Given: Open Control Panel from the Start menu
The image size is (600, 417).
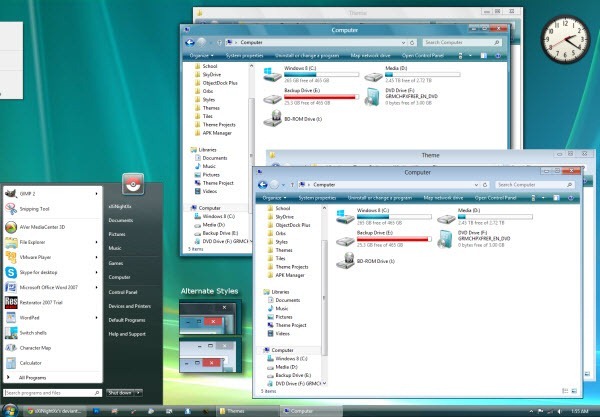Looking at the screenshot, I should coord(122,292).
